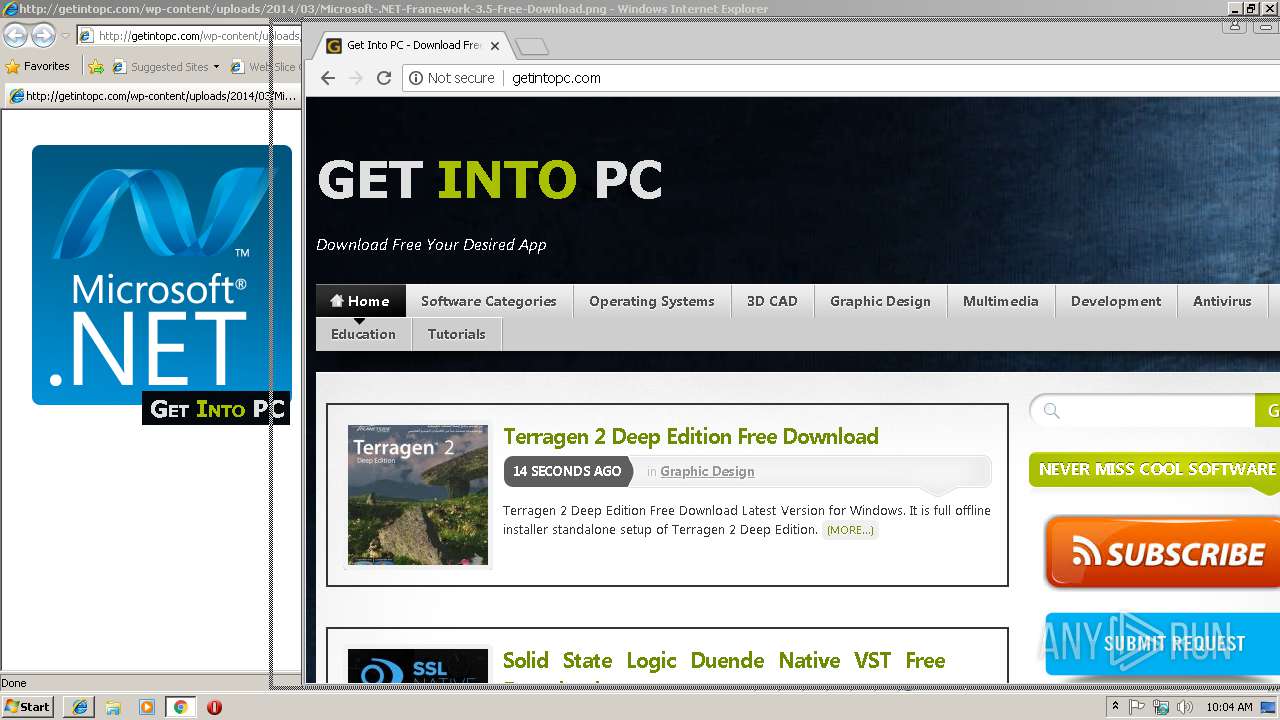Switch to Chrome taskbar icon

(180, 707)
